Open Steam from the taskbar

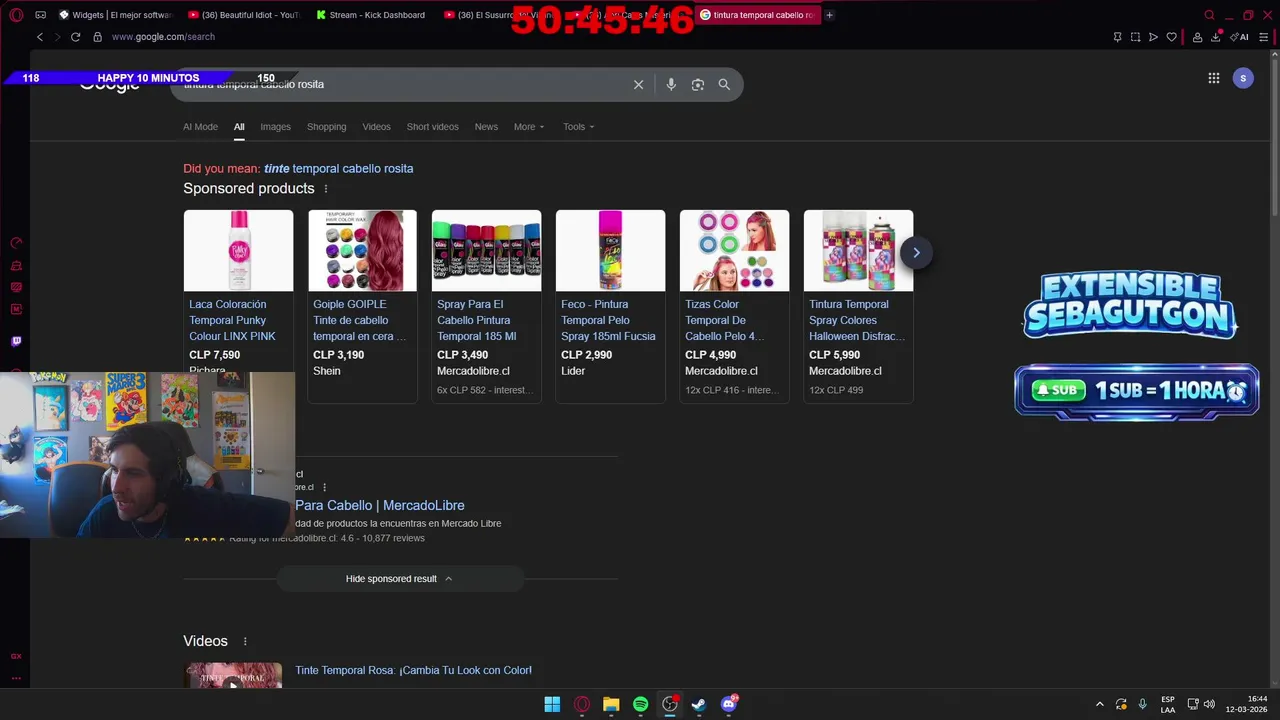(x=699, y=704)
